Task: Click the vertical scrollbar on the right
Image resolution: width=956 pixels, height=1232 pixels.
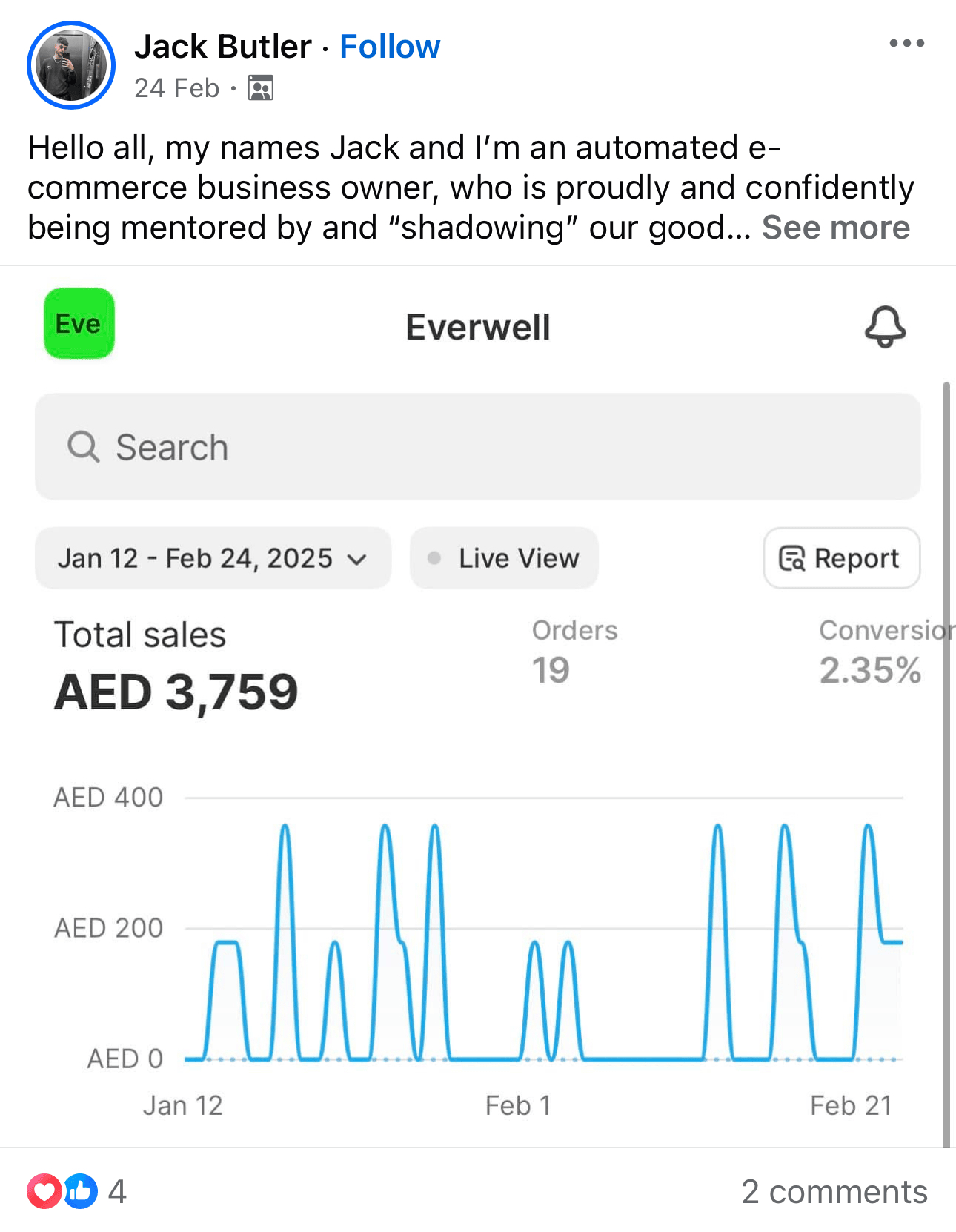Action: tap(946, 764)
